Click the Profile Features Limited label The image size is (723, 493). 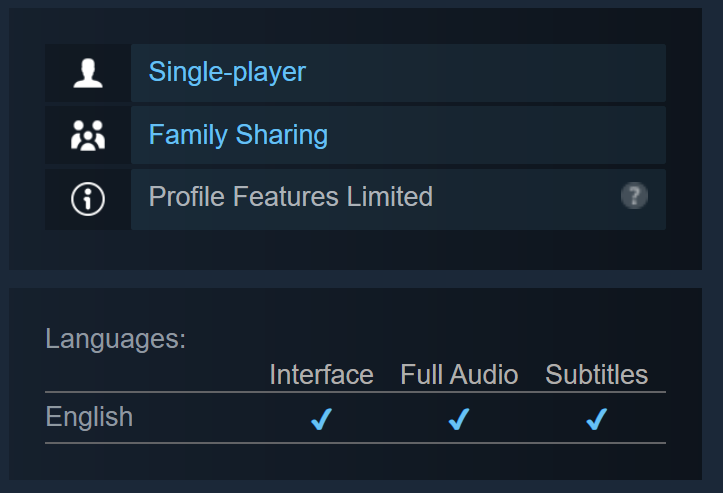click(290, 197)
